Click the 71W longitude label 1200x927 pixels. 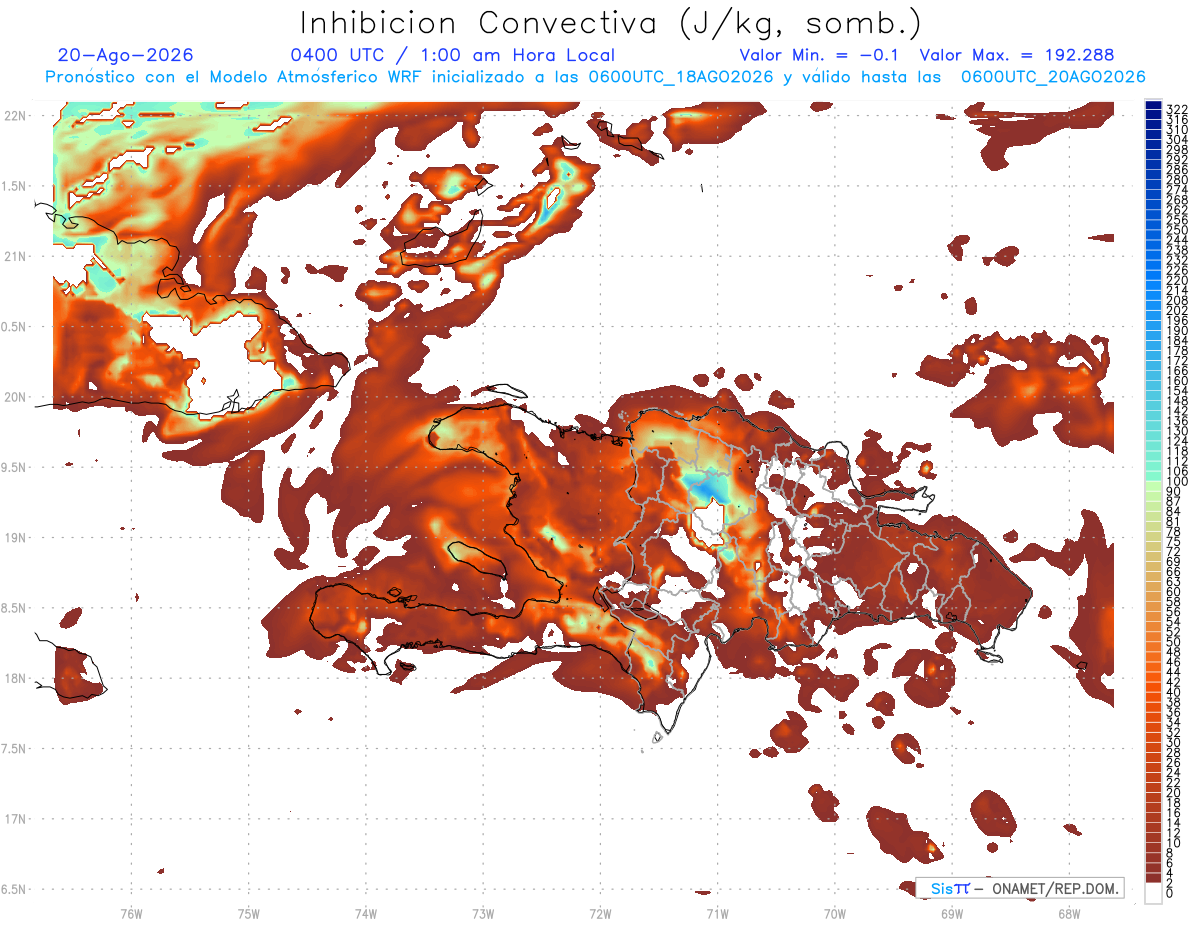pyautogui.click(x=717, y=912)
